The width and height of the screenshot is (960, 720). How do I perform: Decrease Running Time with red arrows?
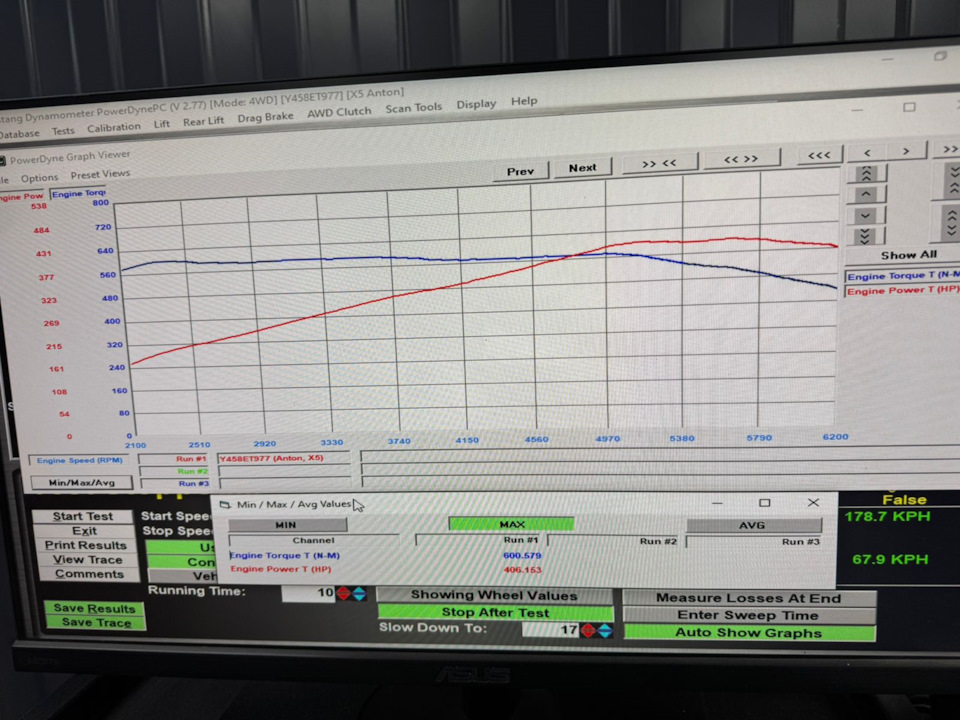coord(343,593)
